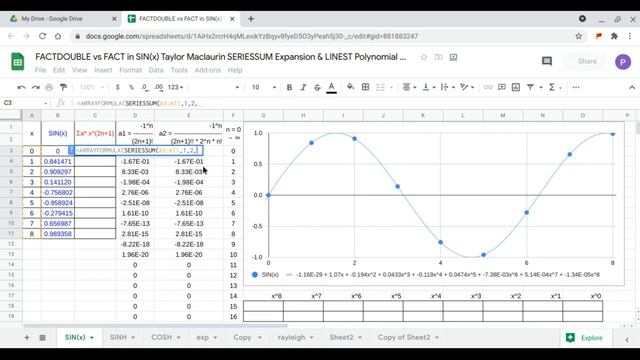The image size is (640, 360).
Task: Click the merge cells icon
Action: 380,87
